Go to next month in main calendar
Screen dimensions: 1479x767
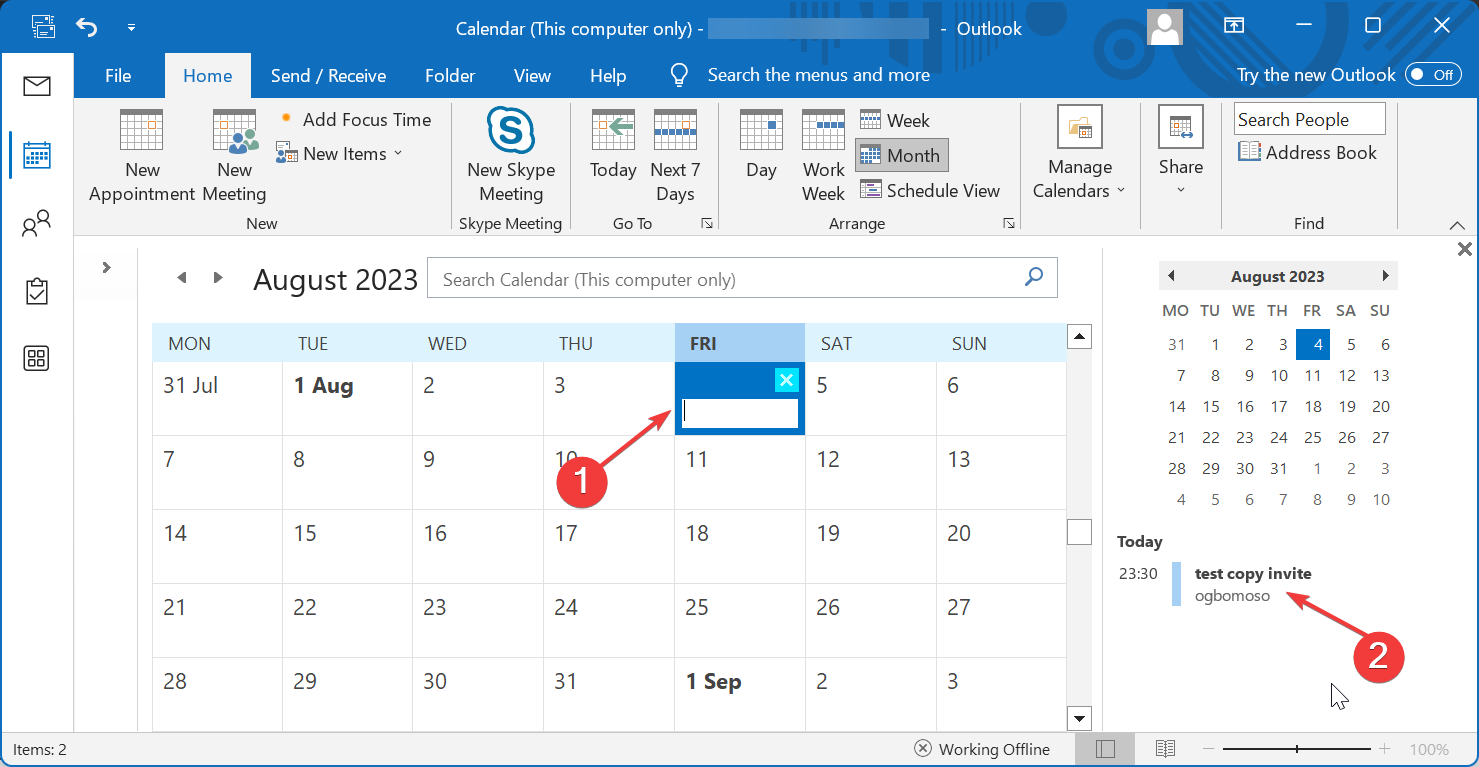[218, 278]
